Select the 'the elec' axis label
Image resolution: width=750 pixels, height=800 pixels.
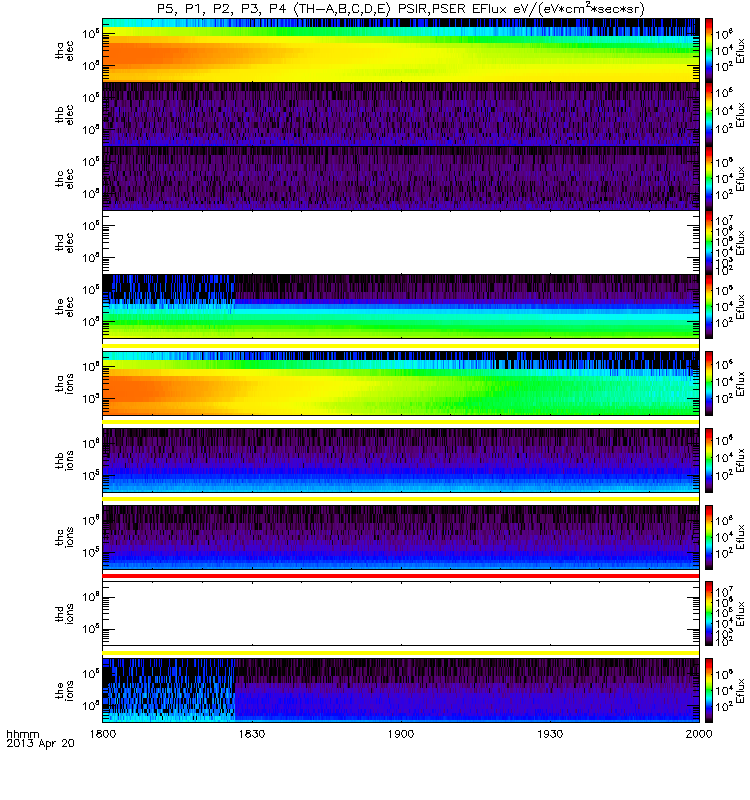coord(64,307)
